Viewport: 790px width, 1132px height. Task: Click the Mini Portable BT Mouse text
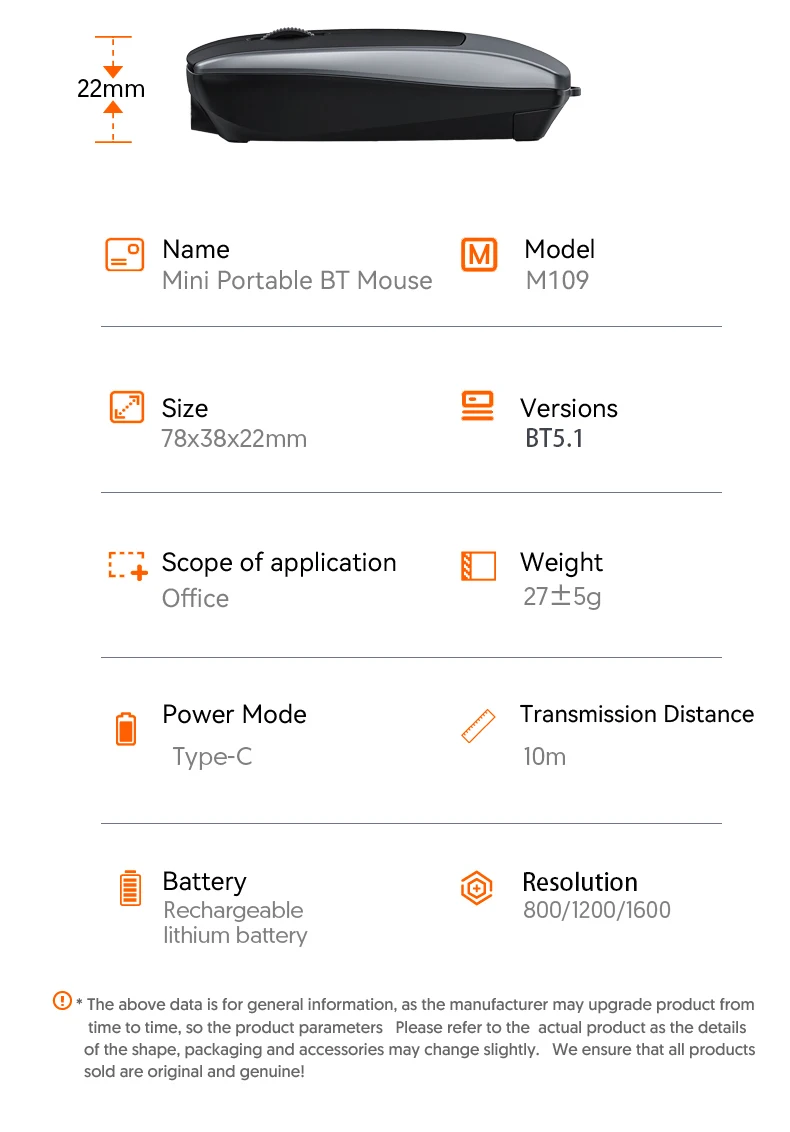(297, 280)
